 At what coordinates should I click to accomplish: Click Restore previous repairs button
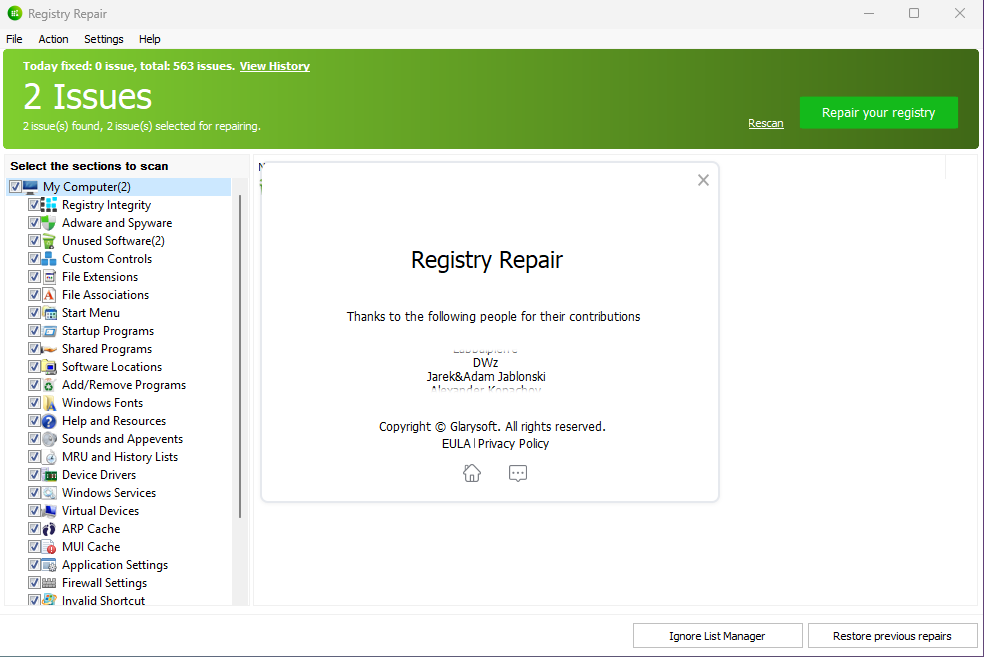click(892, 636)
